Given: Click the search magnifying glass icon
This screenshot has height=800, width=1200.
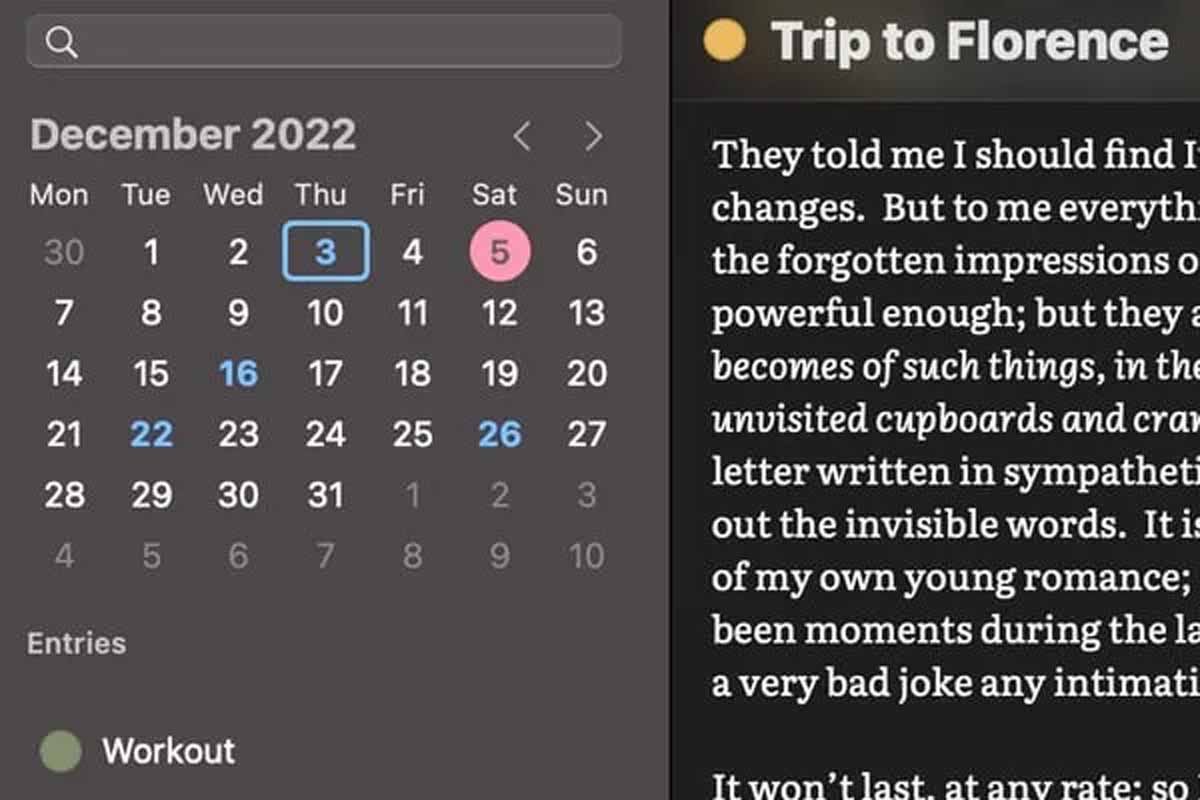Looking at the screenshot, I should 61,42.
